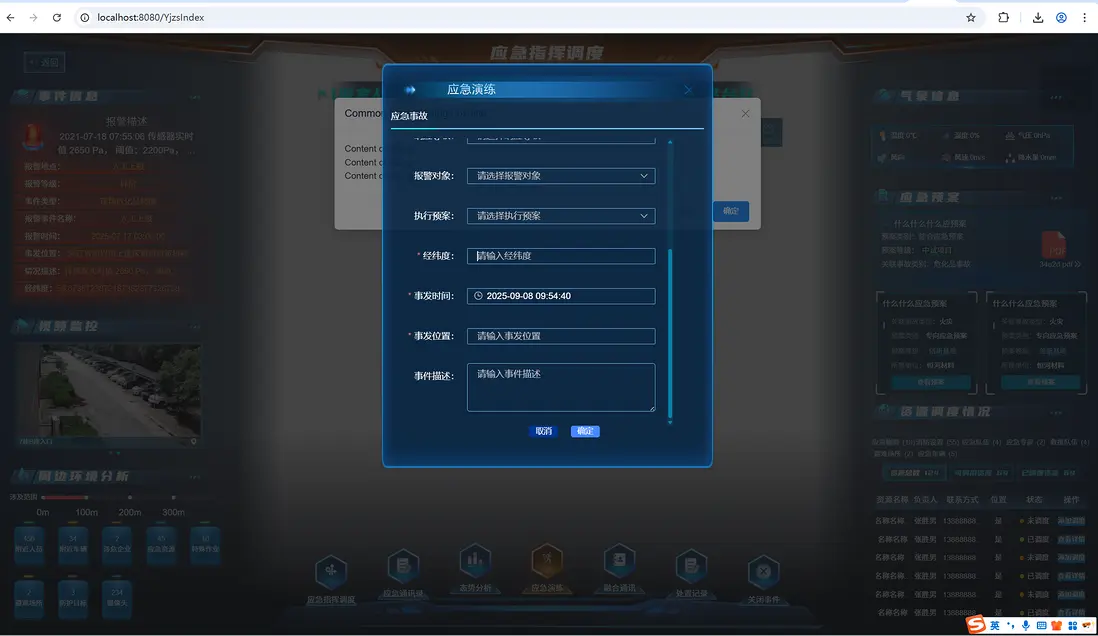Click the 应急资源 tile
Viewport: 1098px width, 636px height.
point(161,544)
